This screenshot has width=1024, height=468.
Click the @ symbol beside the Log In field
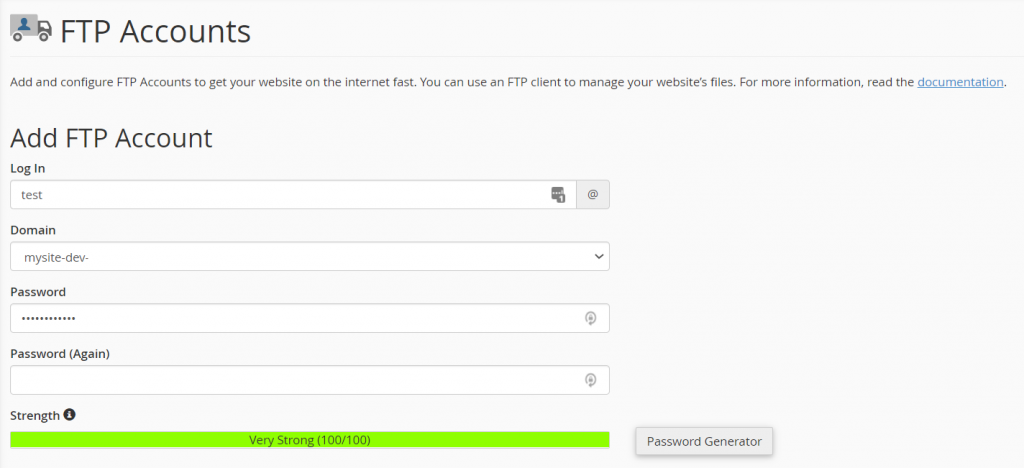coord(592,195)
